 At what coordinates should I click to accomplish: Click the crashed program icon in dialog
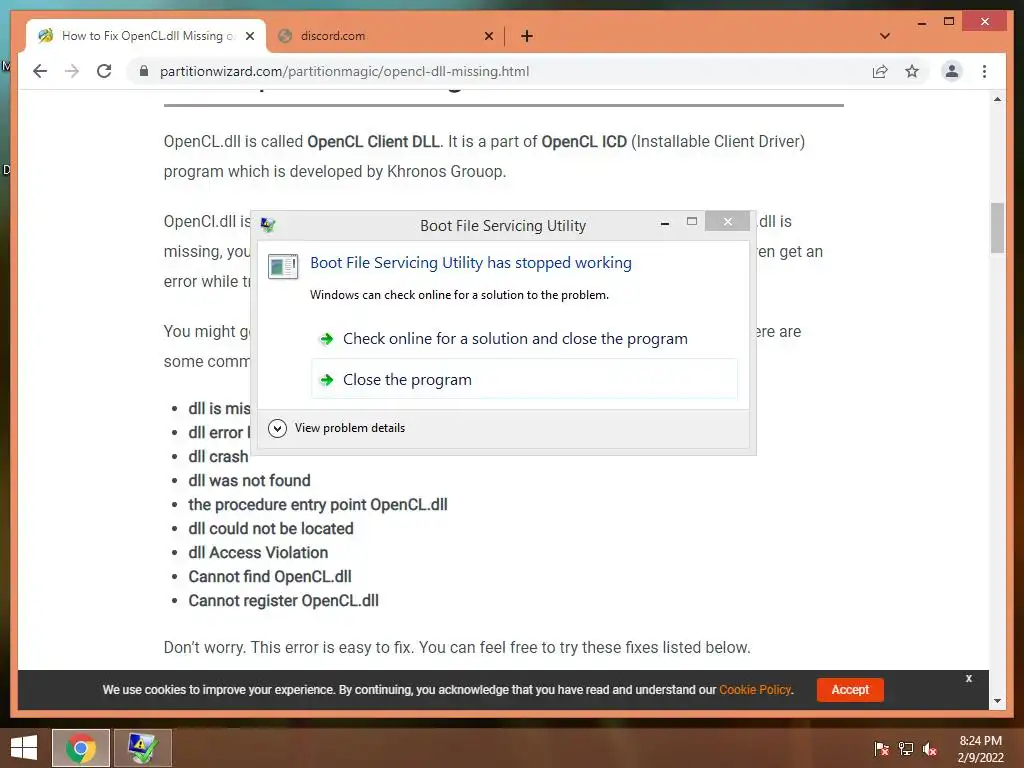click(x=283, y=266)
